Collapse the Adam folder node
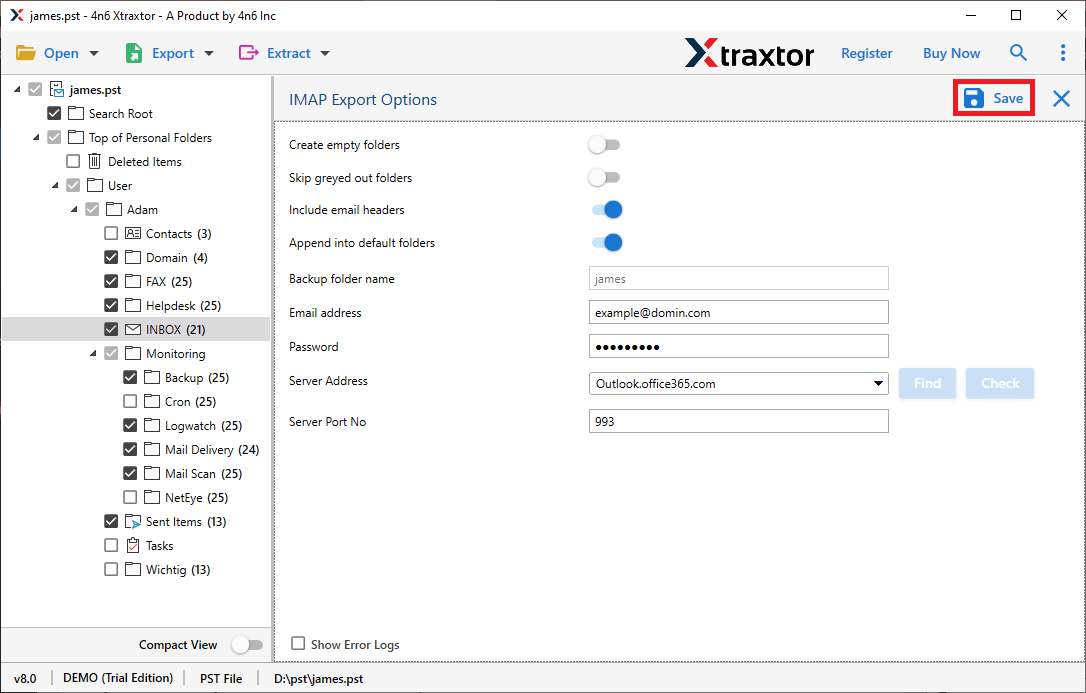1086x693 pixels. [x=74, y=209]
